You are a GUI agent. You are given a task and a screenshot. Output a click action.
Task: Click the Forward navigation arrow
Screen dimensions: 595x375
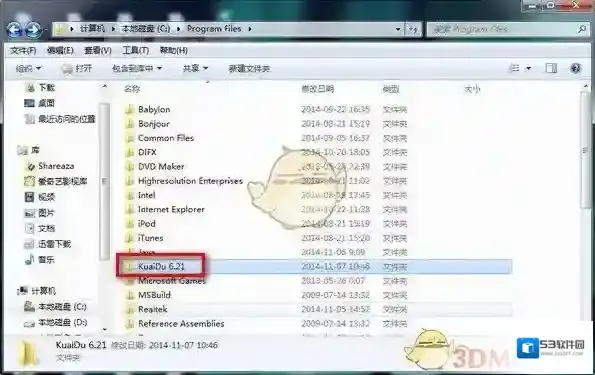[33, 29]
